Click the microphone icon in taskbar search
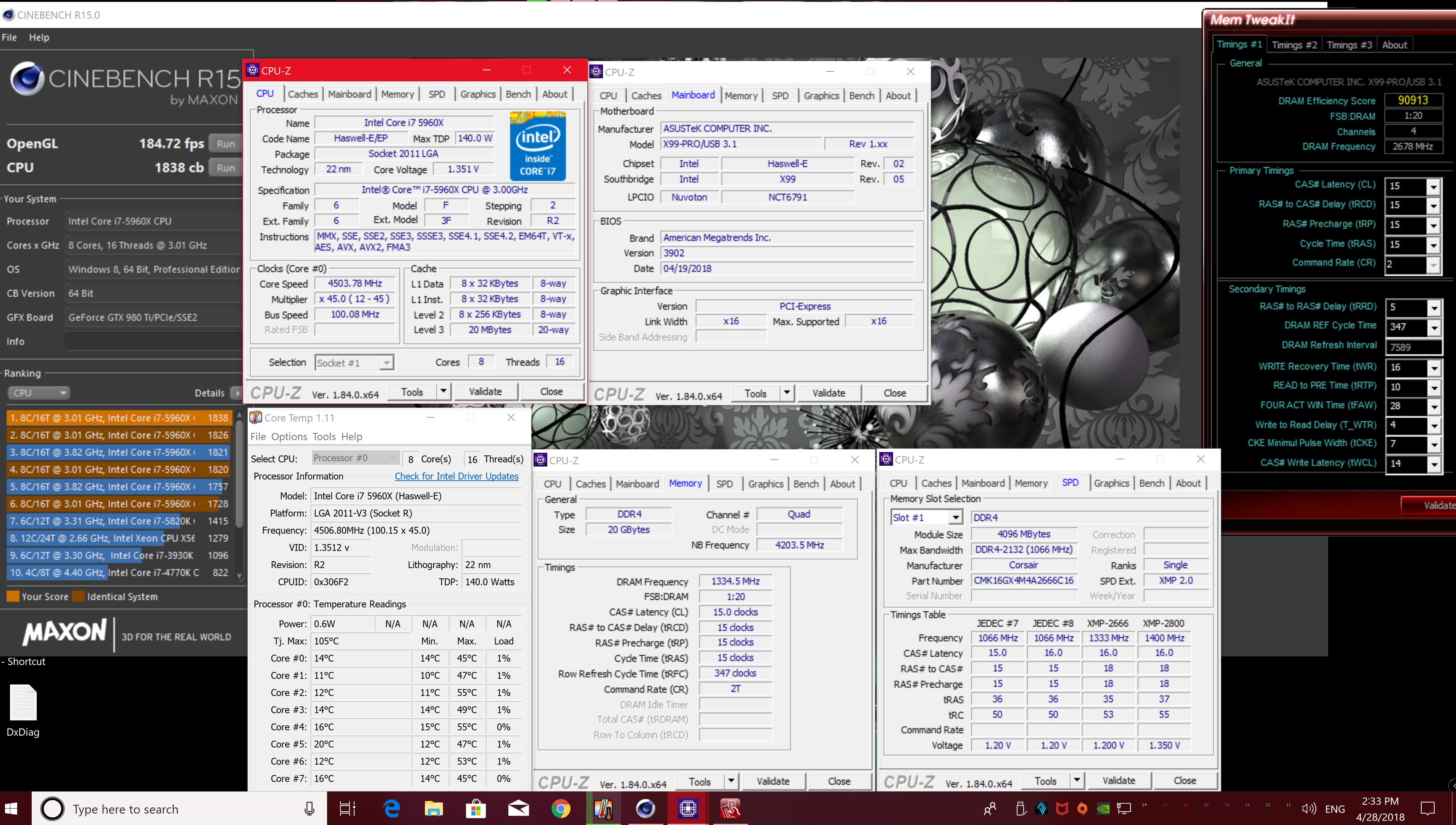1456x825 pixels. click(309, 809)
